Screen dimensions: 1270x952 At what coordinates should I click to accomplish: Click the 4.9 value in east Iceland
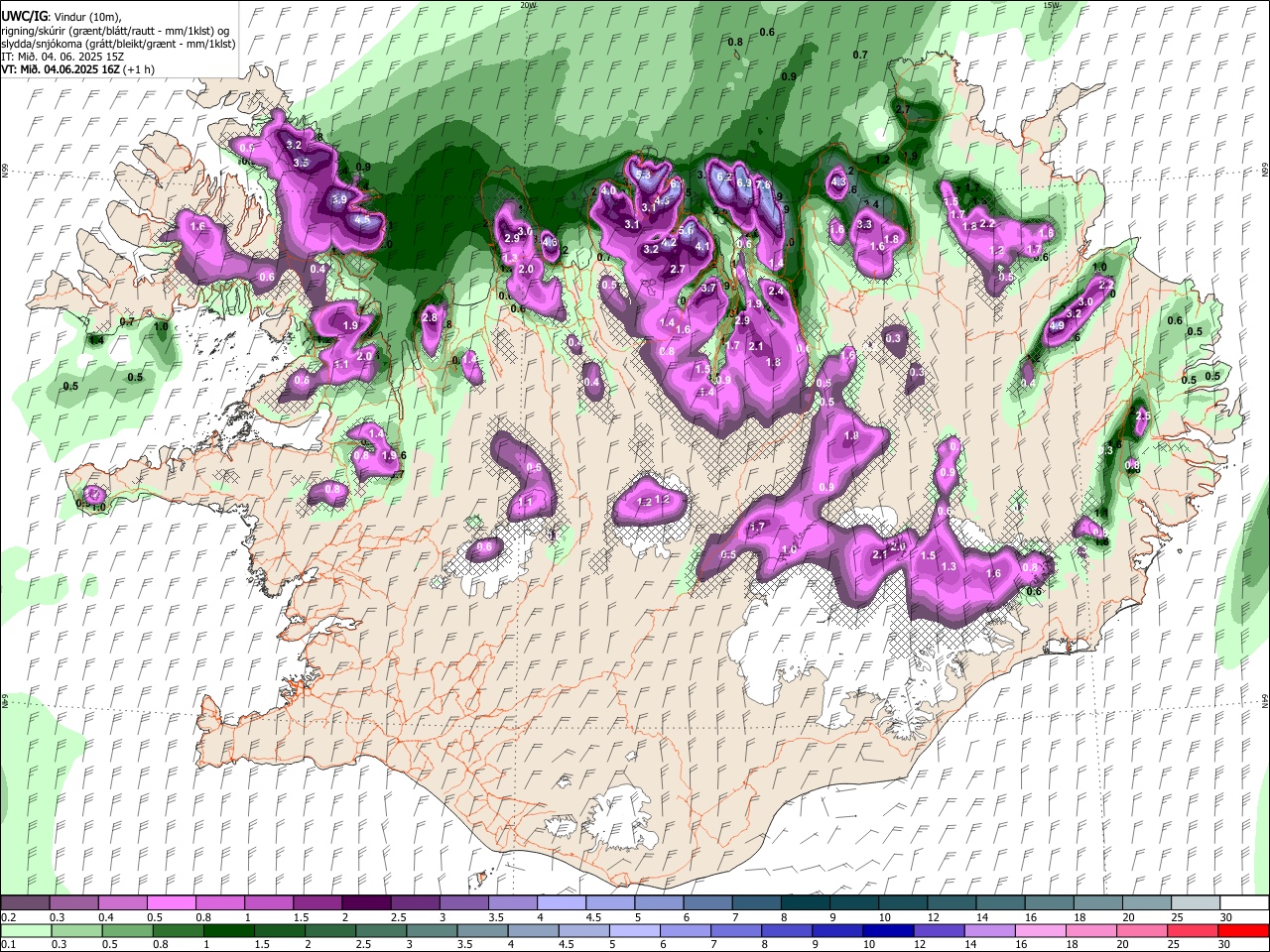1057,325
